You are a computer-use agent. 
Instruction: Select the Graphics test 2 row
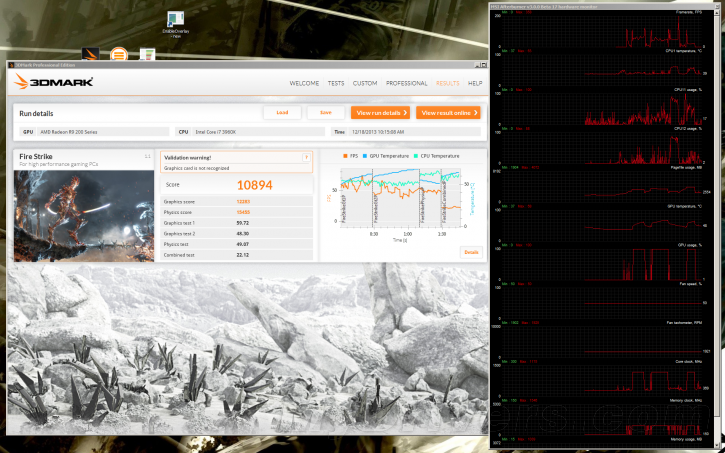coord(237,233)
